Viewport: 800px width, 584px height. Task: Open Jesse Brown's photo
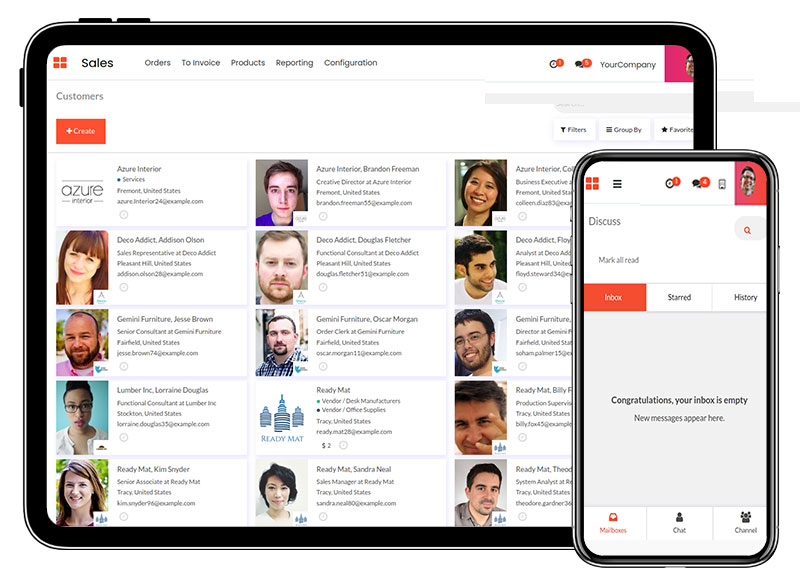[x=82, y=343]
